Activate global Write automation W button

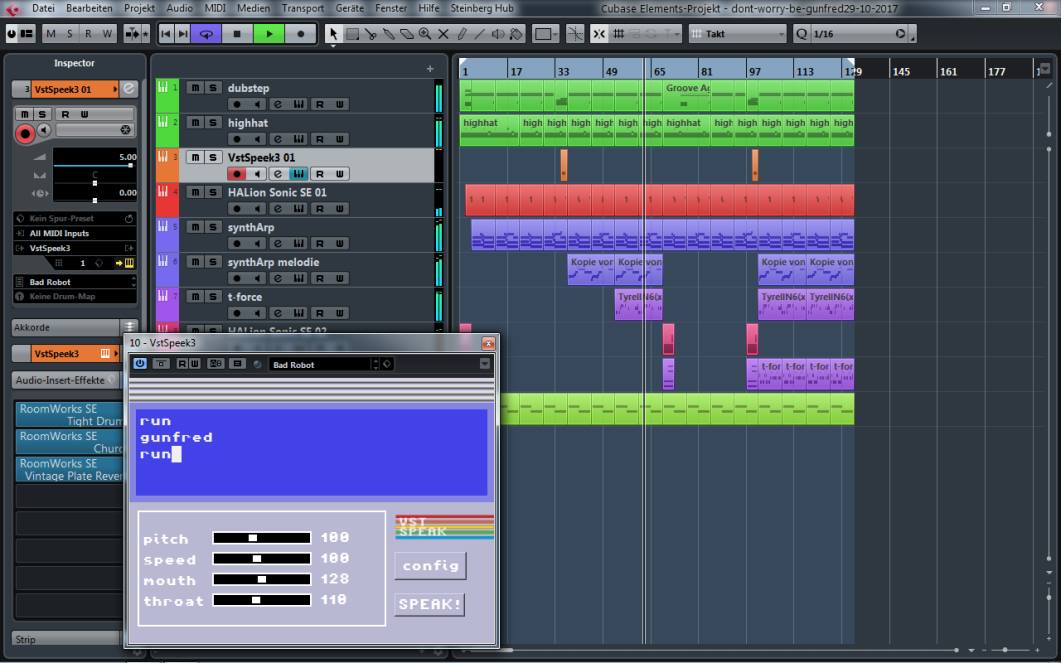coord(107,34)
